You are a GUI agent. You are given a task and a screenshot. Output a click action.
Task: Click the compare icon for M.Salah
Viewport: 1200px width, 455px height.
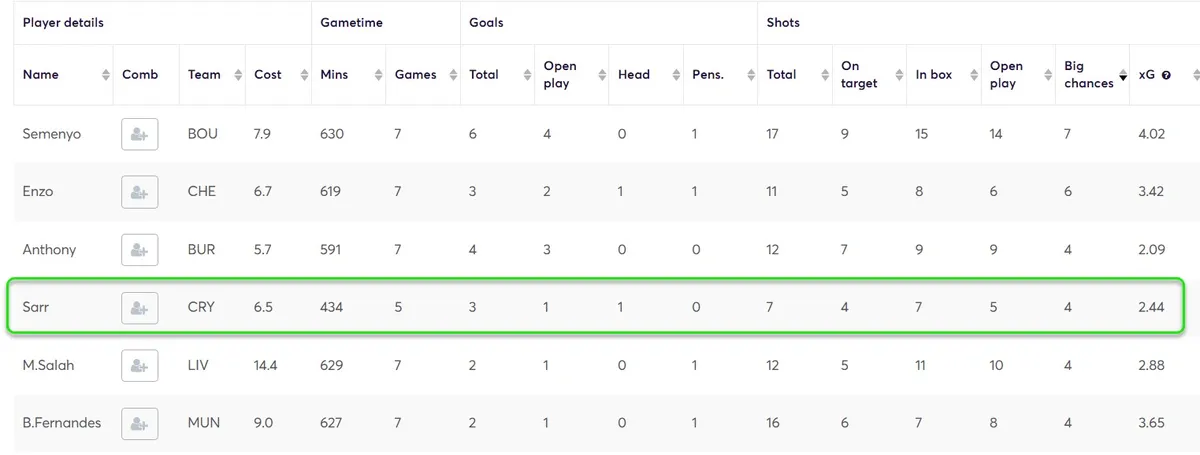click(140, 366)
